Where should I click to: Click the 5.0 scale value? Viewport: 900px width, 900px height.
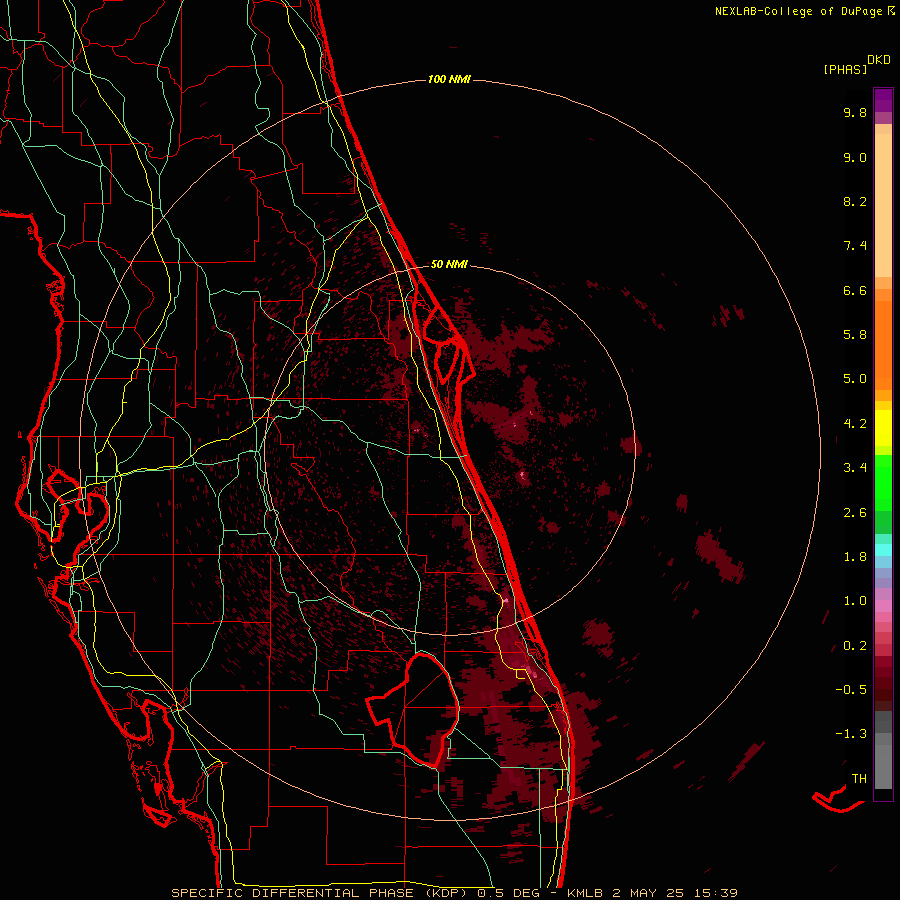pyautogui.click(x=855, y=379)
